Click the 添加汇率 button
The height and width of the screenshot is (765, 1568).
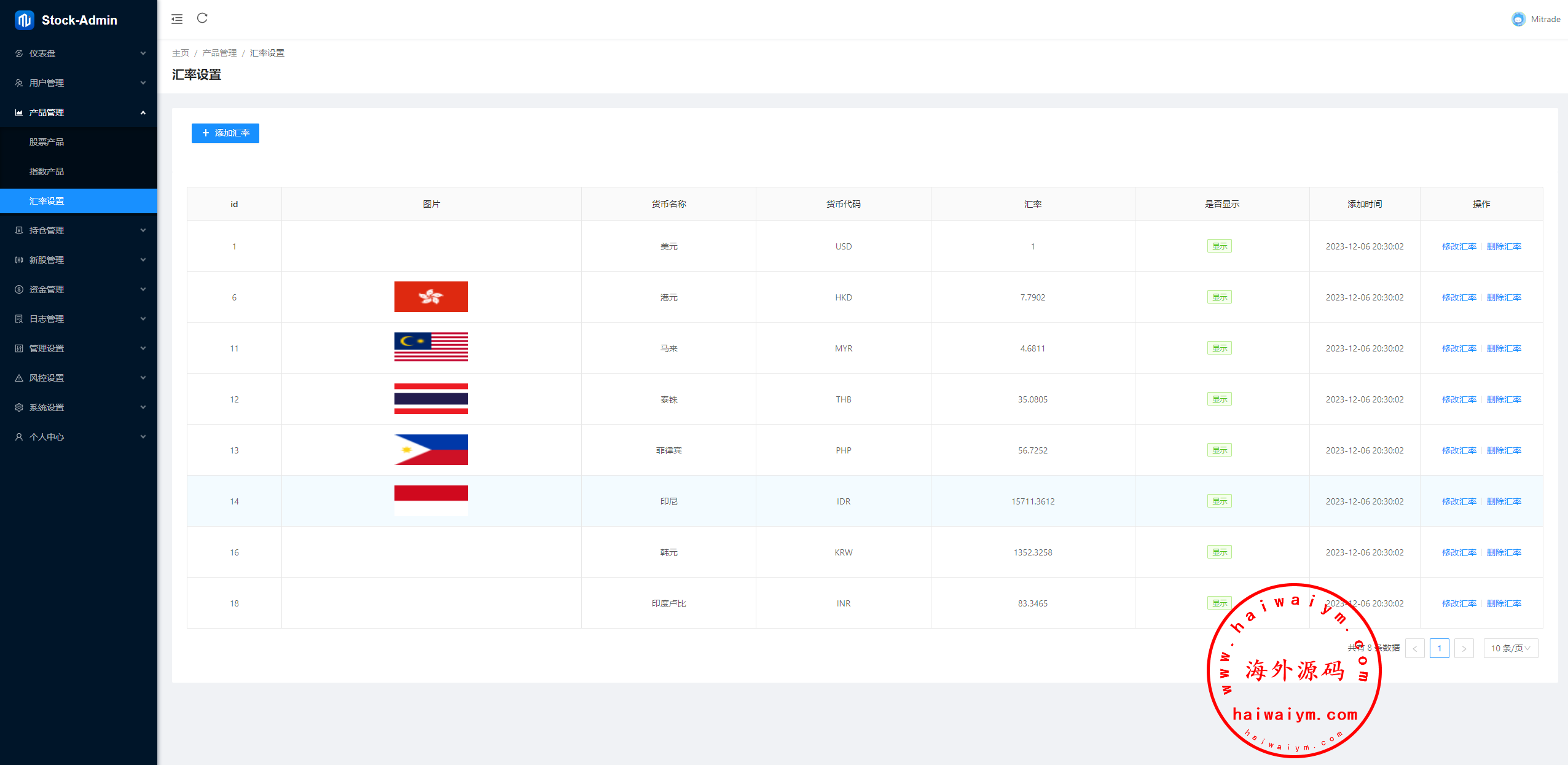click(225, 133)
